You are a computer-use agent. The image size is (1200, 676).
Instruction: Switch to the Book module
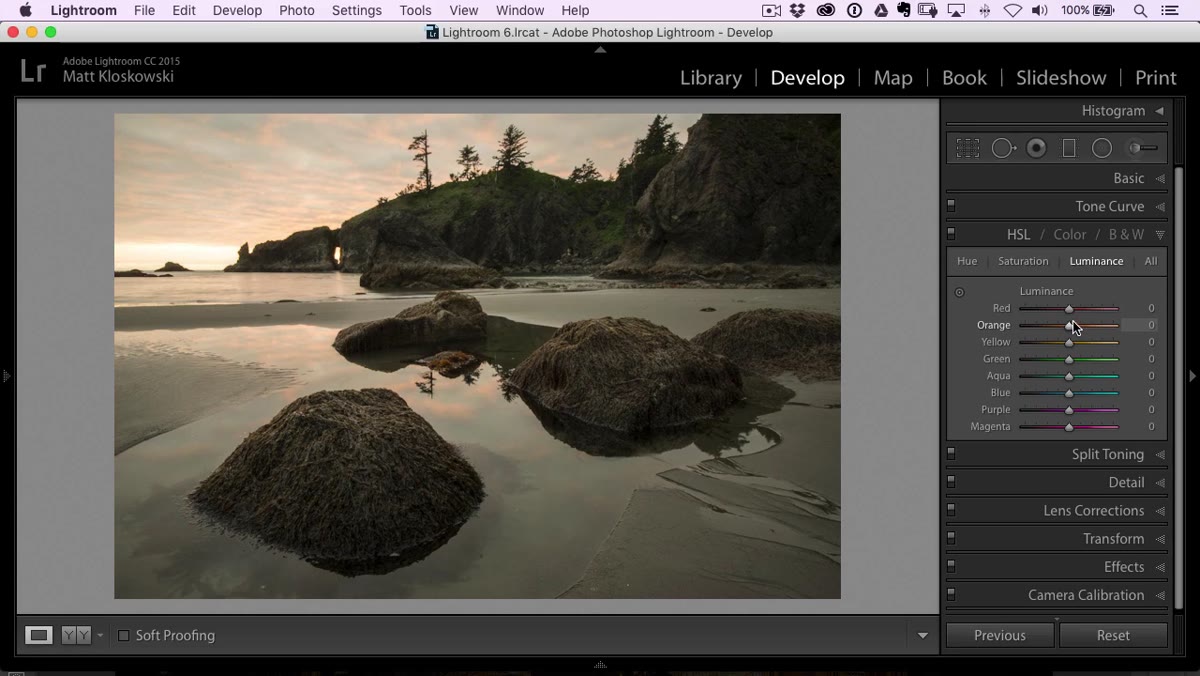point(964,78)
